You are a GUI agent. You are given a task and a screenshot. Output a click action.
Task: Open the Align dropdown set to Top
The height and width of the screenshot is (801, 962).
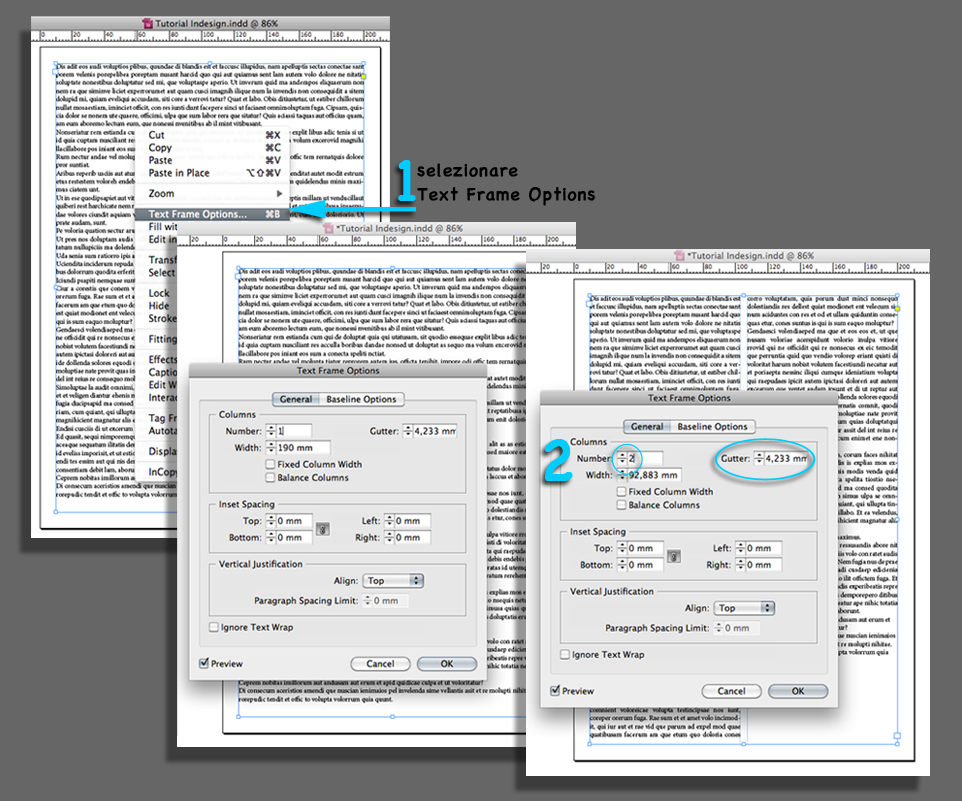click(x=744, y=607)
